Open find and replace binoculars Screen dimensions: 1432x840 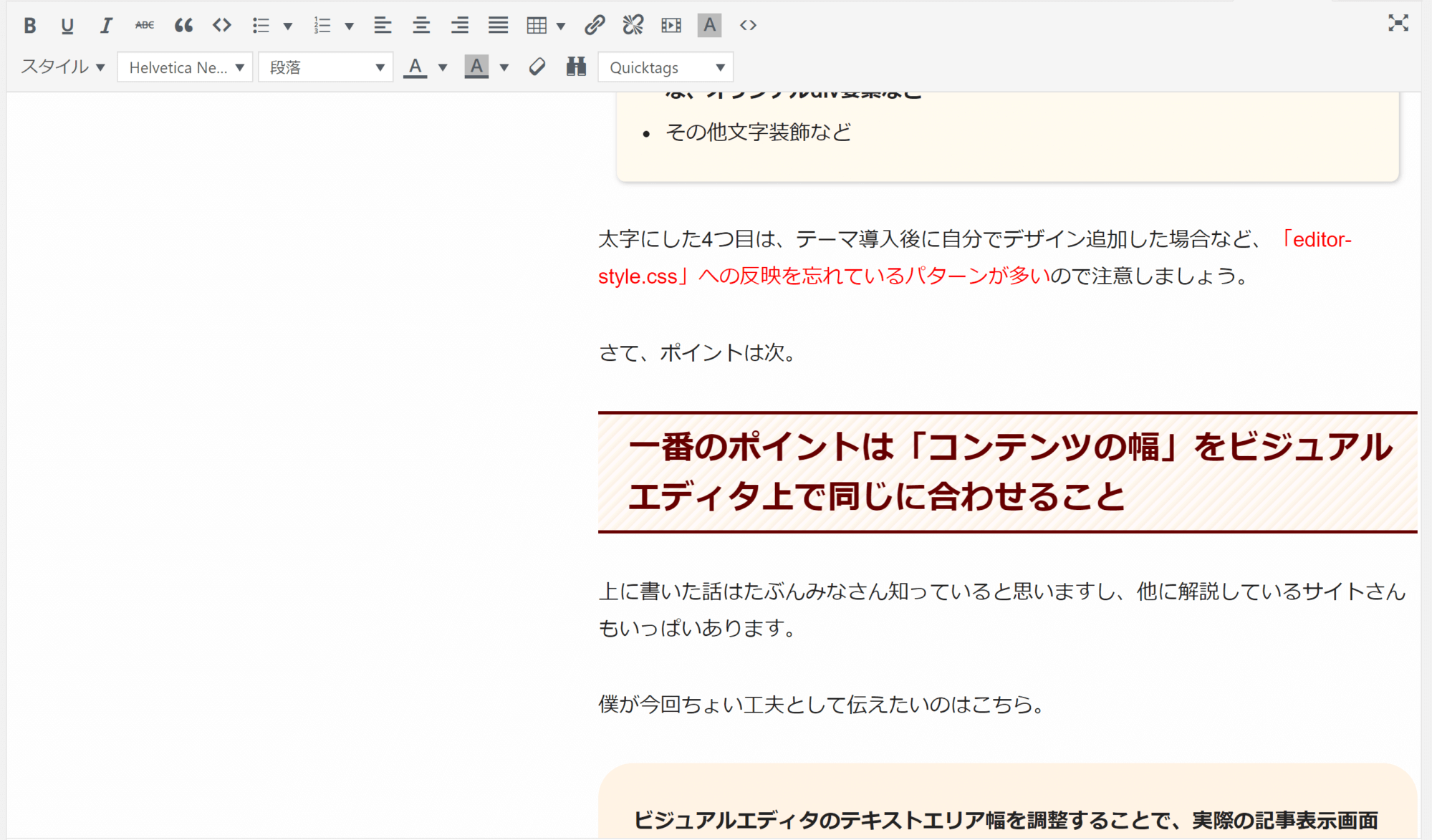coord(576,67)
